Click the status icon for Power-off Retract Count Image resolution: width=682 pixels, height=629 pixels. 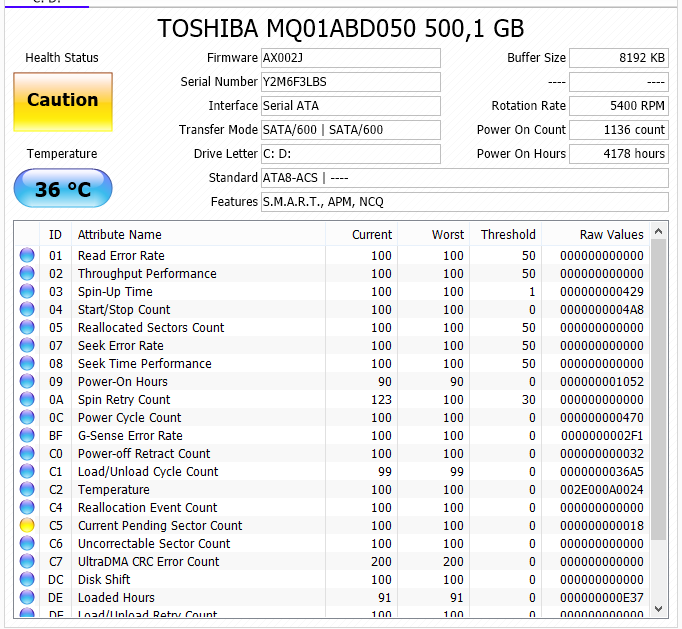[27, 453]
